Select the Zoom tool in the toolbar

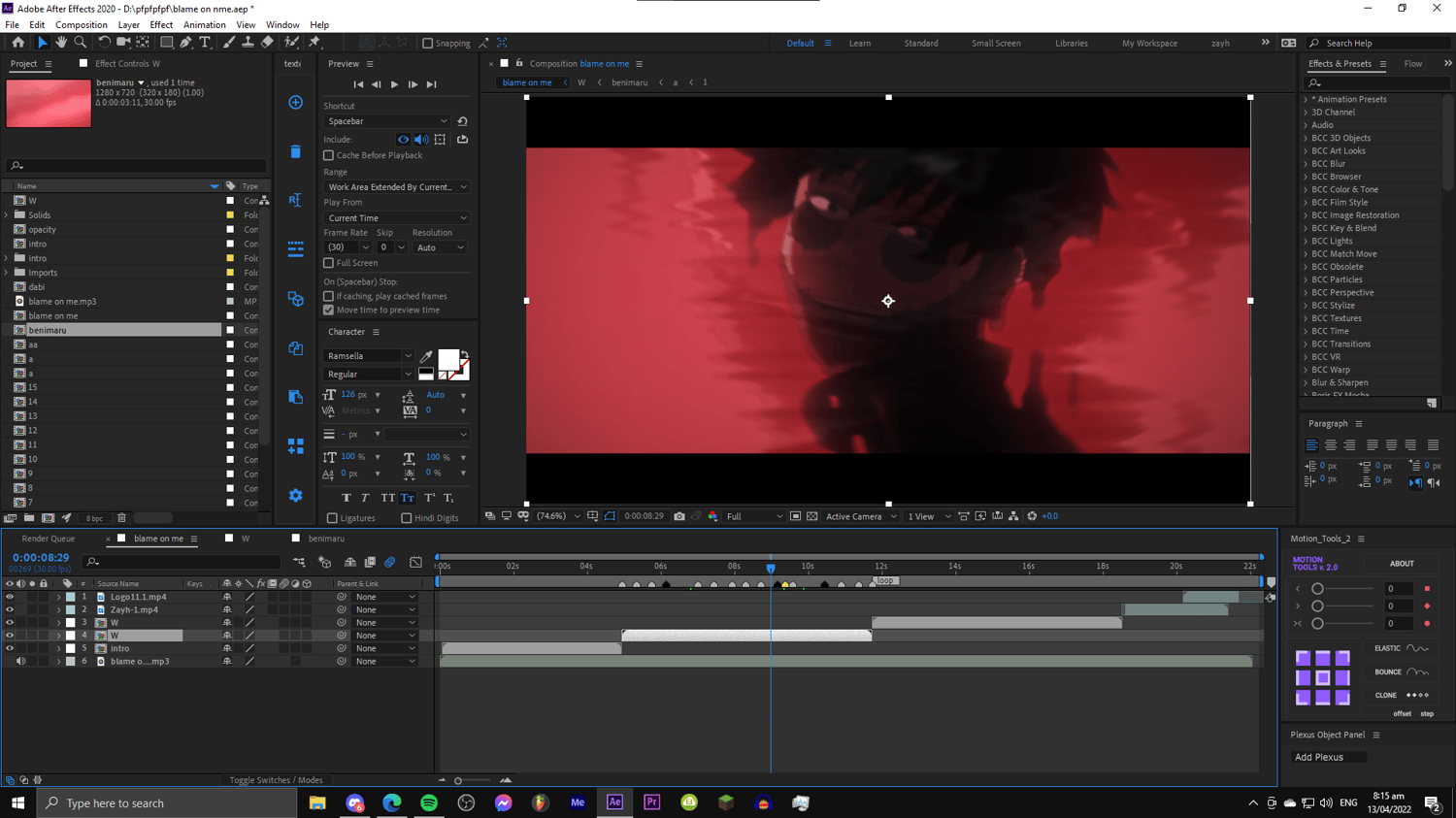81,43
